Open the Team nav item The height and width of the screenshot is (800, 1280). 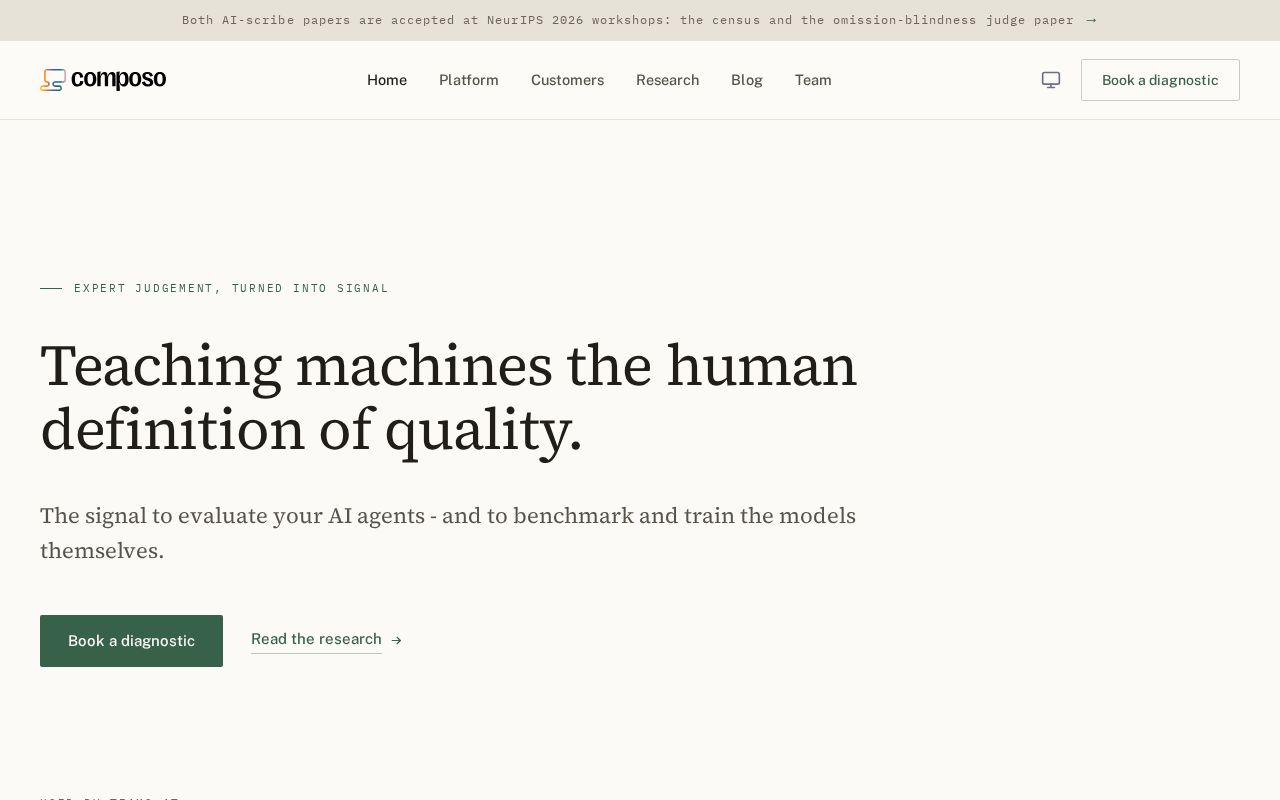pos(813,80)
